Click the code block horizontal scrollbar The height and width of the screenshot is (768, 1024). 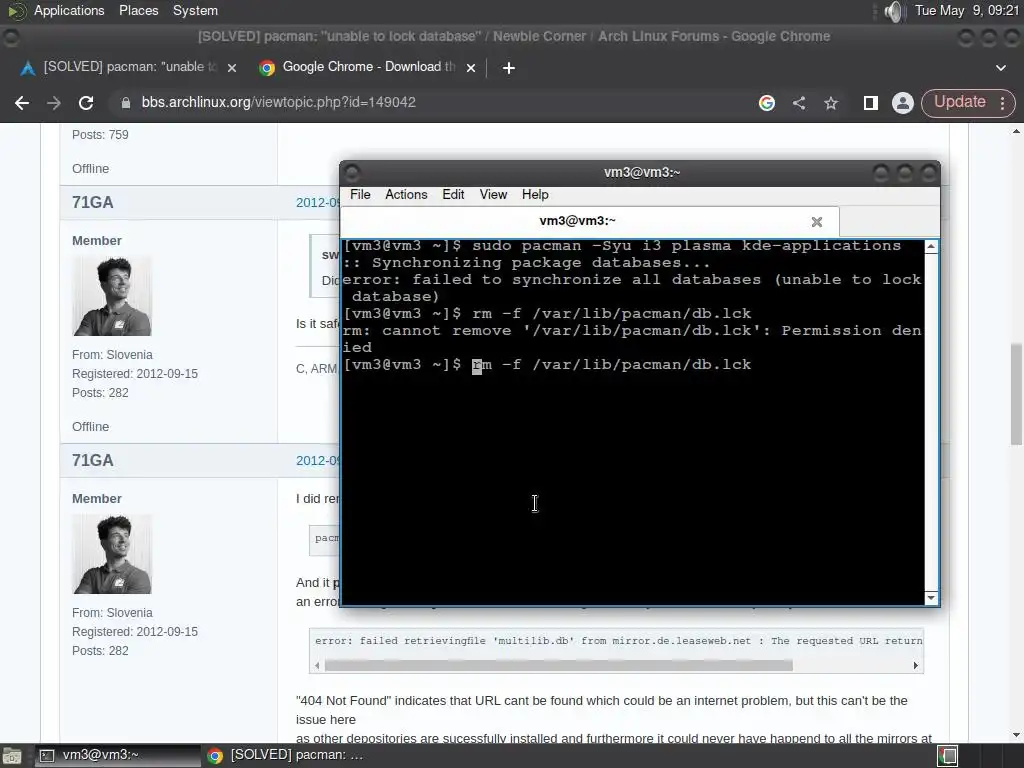(x=558, y=665)
